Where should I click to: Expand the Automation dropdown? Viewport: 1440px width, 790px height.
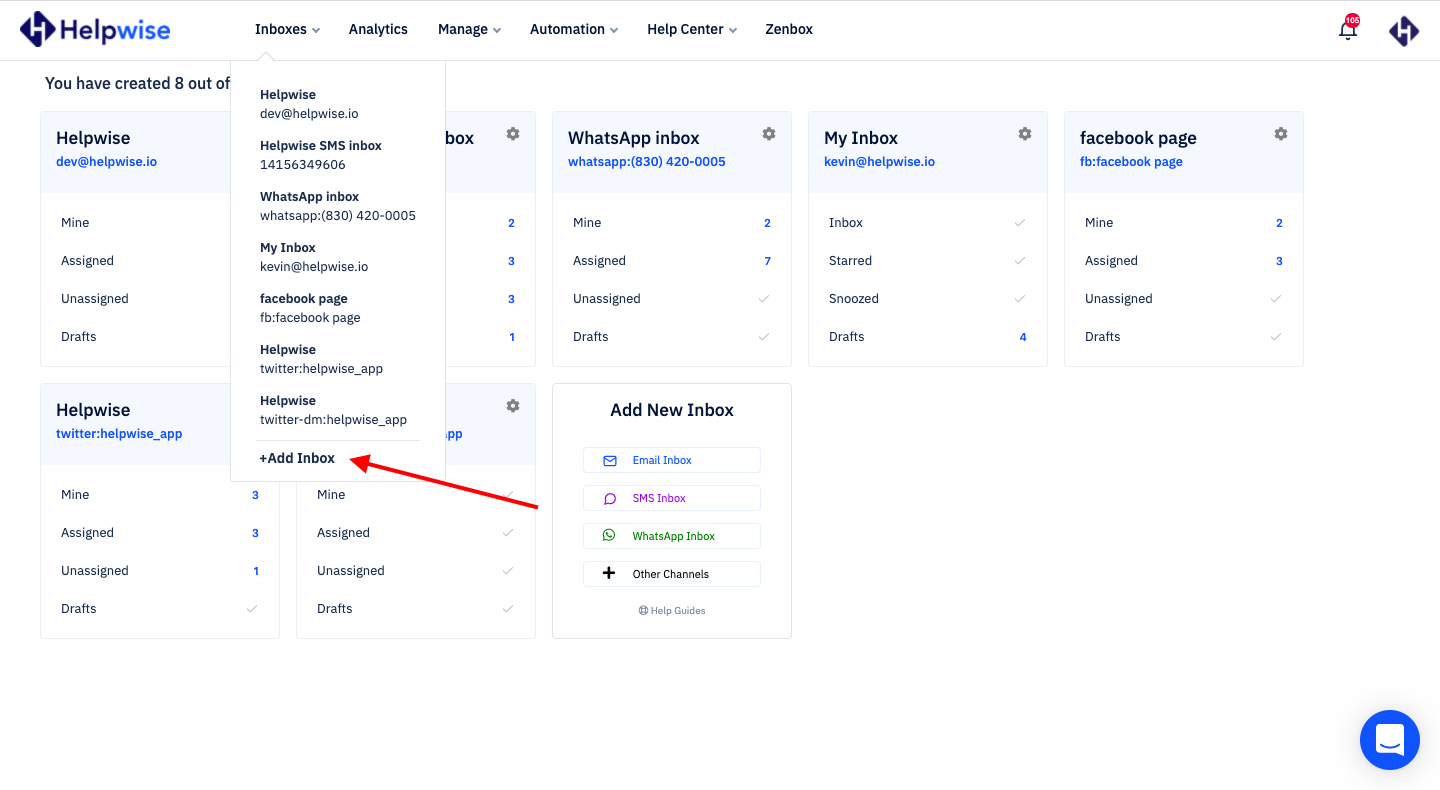pos(572,29)
